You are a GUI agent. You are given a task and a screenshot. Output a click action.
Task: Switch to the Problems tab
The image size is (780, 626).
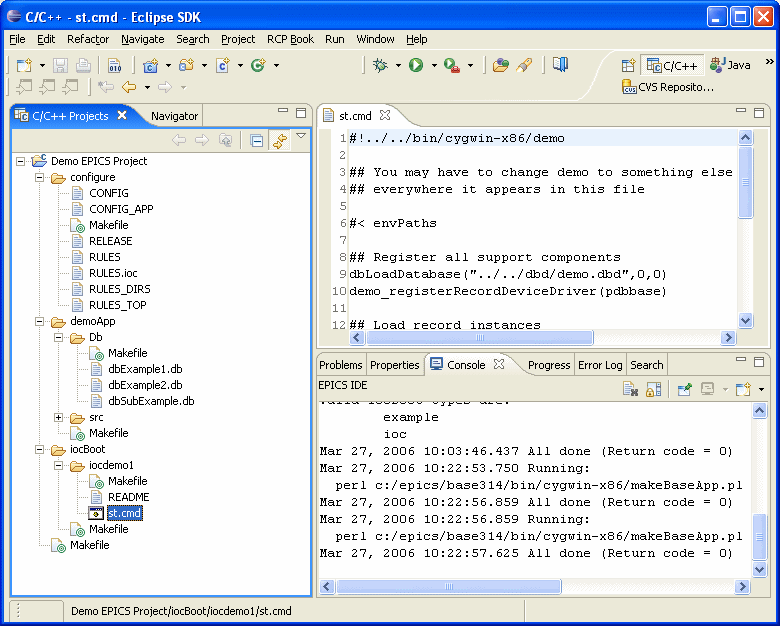click(341, 365)
